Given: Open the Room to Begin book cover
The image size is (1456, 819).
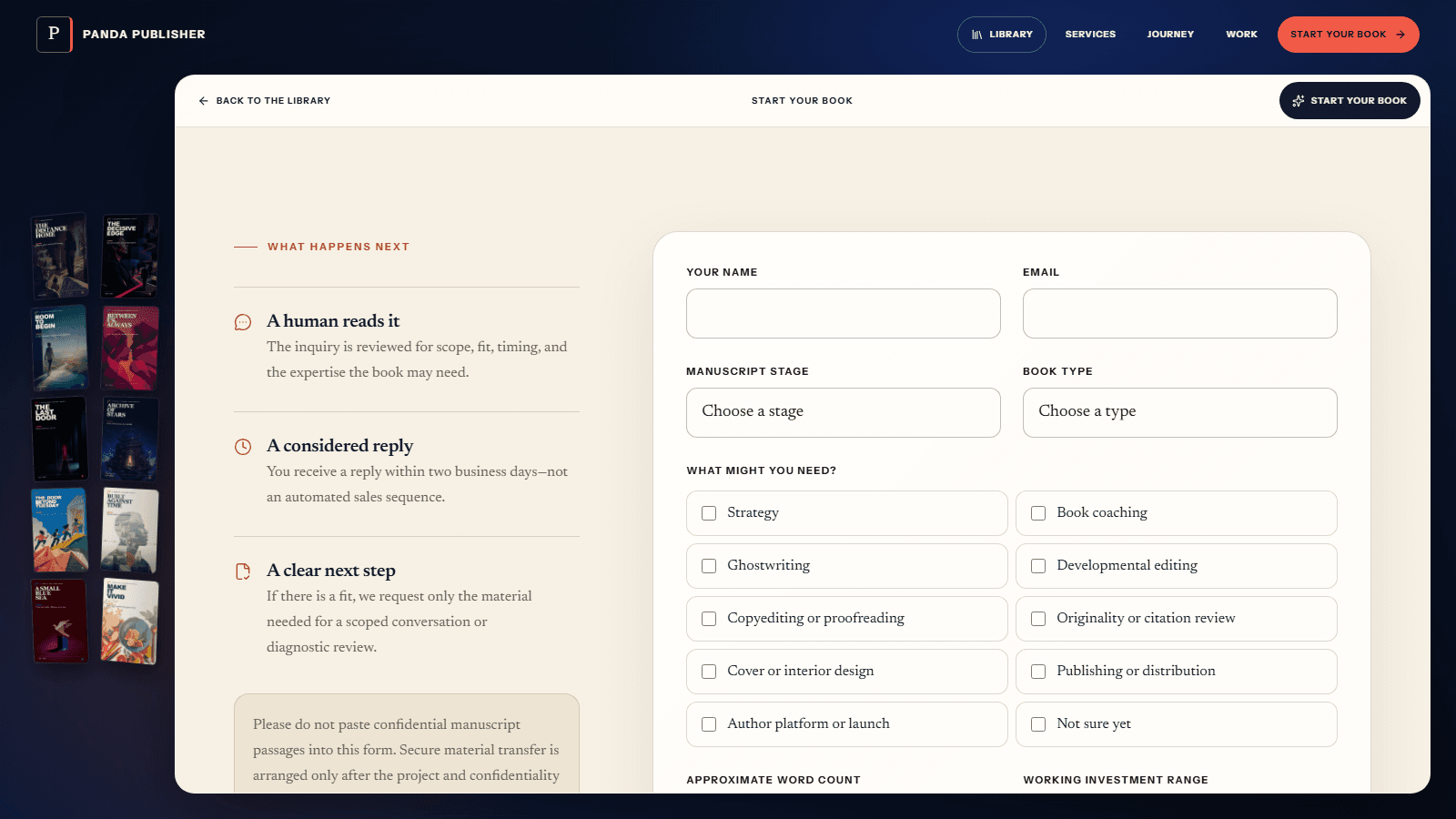Looking at the screenshot, I should [x=60, y=348].
